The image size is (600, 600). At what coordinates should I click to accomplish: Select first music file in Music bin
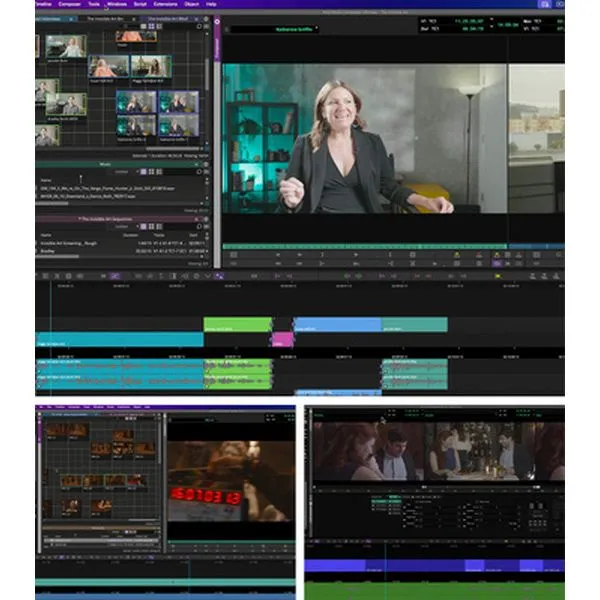click(108, 188)
